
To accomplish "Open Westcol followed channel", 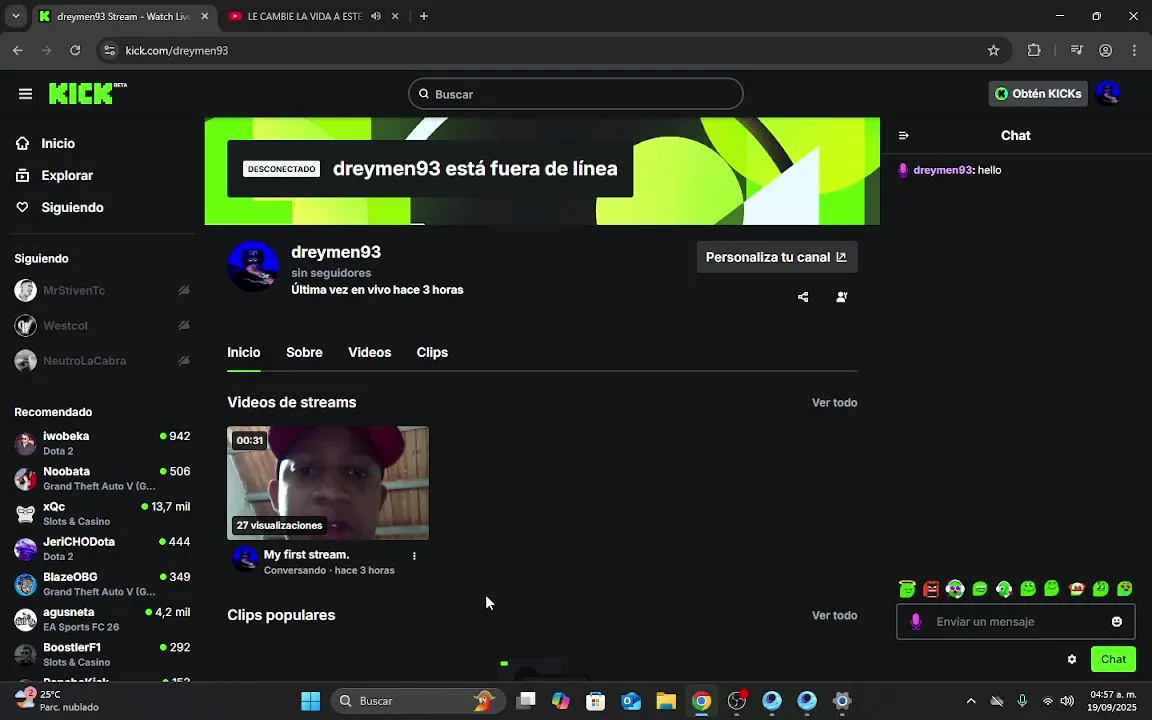I will (102, 325).
